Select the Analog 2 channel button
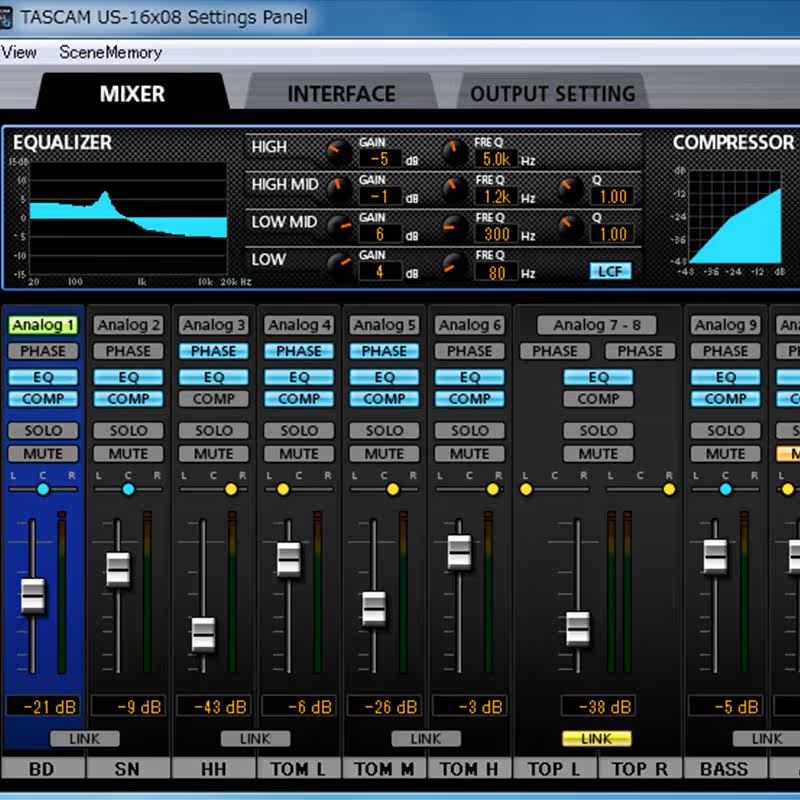800x800 pixels. tap(128, 325)
